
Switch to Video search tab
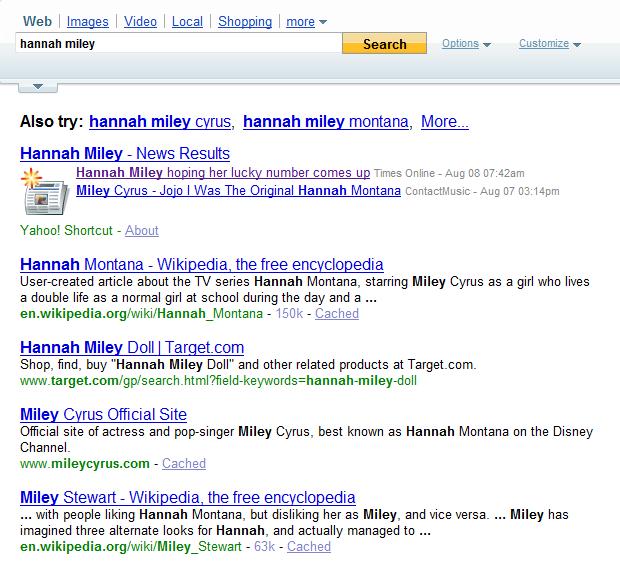pos(140,22)
